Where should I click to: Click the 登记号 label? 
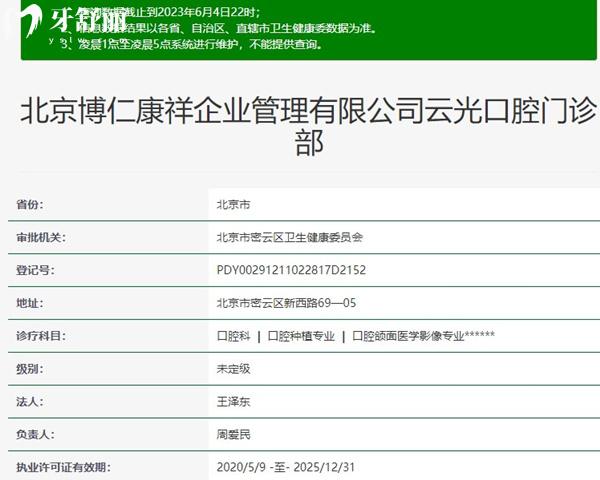click(35, 270)
